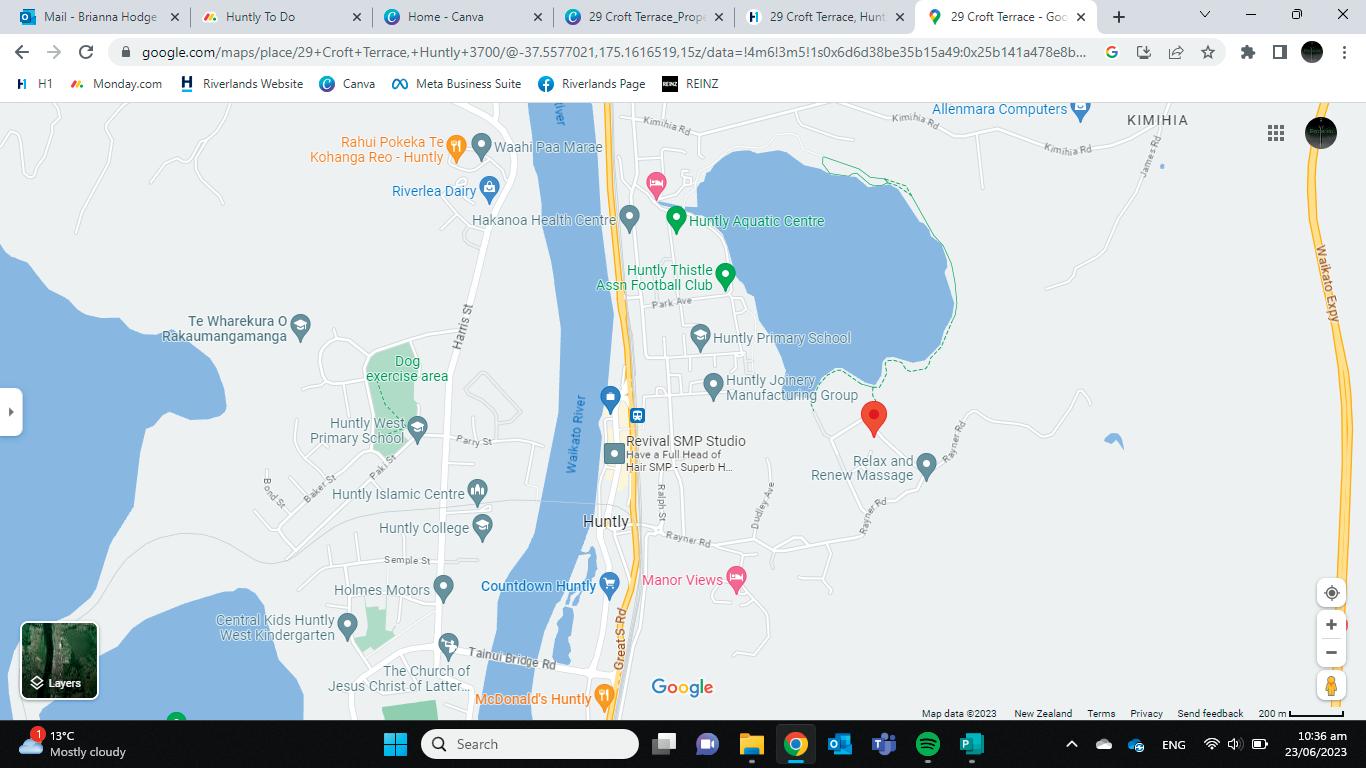Close the 29 Croft Terrace Maps tab
Screen dimensions: 1366x768
point(1081,17)
